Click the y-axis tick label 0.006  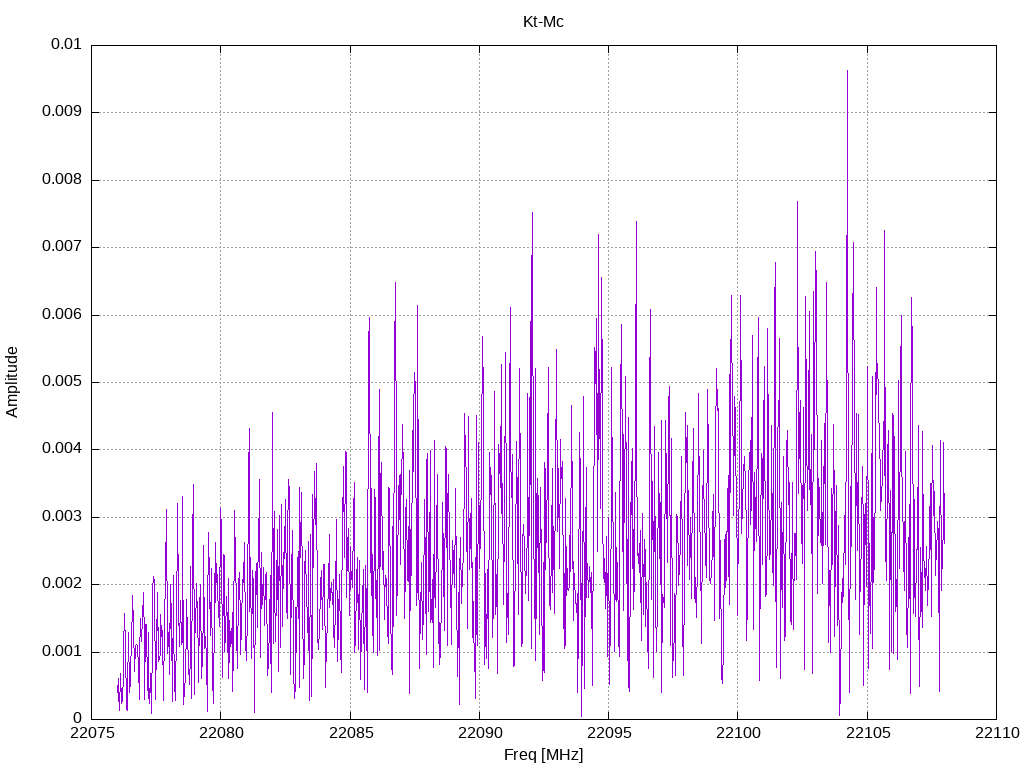pos(61,315)
